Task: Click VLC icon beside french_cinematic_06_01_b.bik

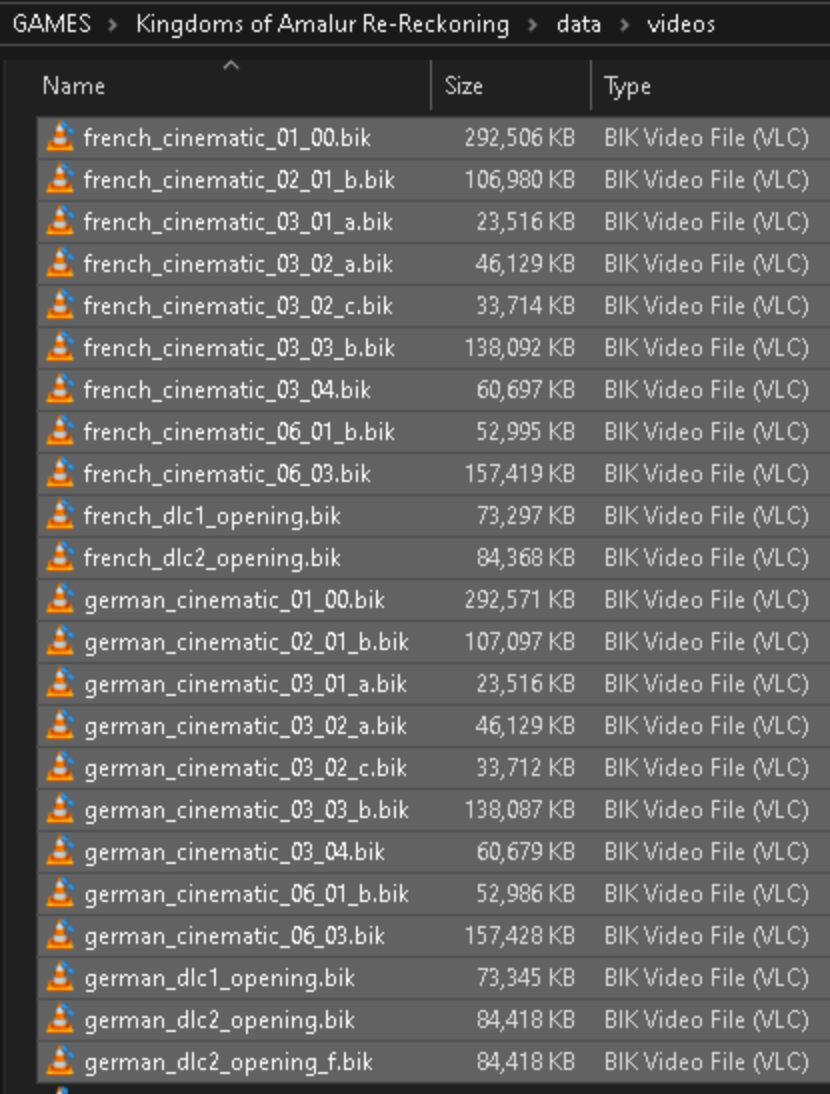Action: [61, 431]
